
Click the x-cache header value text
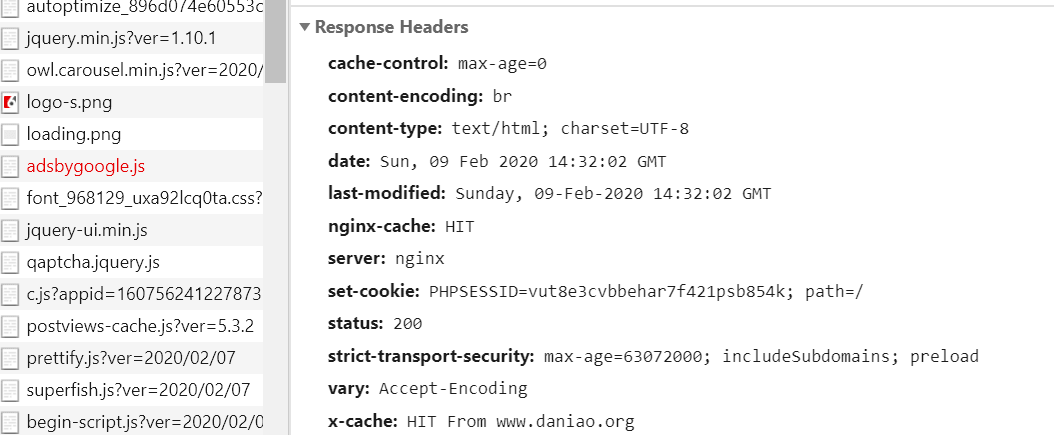520,422
